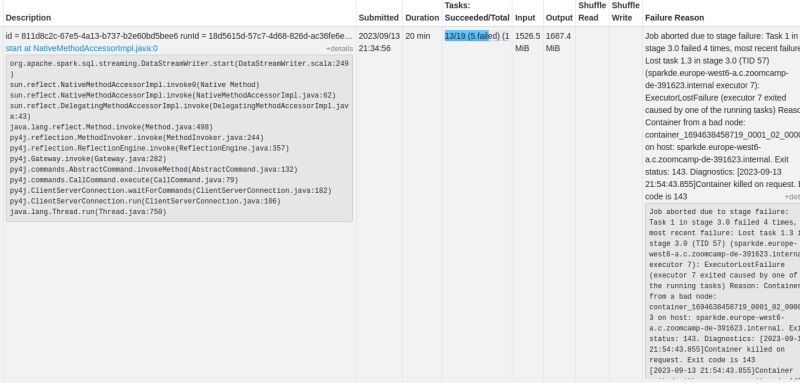
Task: Click the py4j.reflection.ReflectionEngine.invoke line
Action: coord(149,148)
